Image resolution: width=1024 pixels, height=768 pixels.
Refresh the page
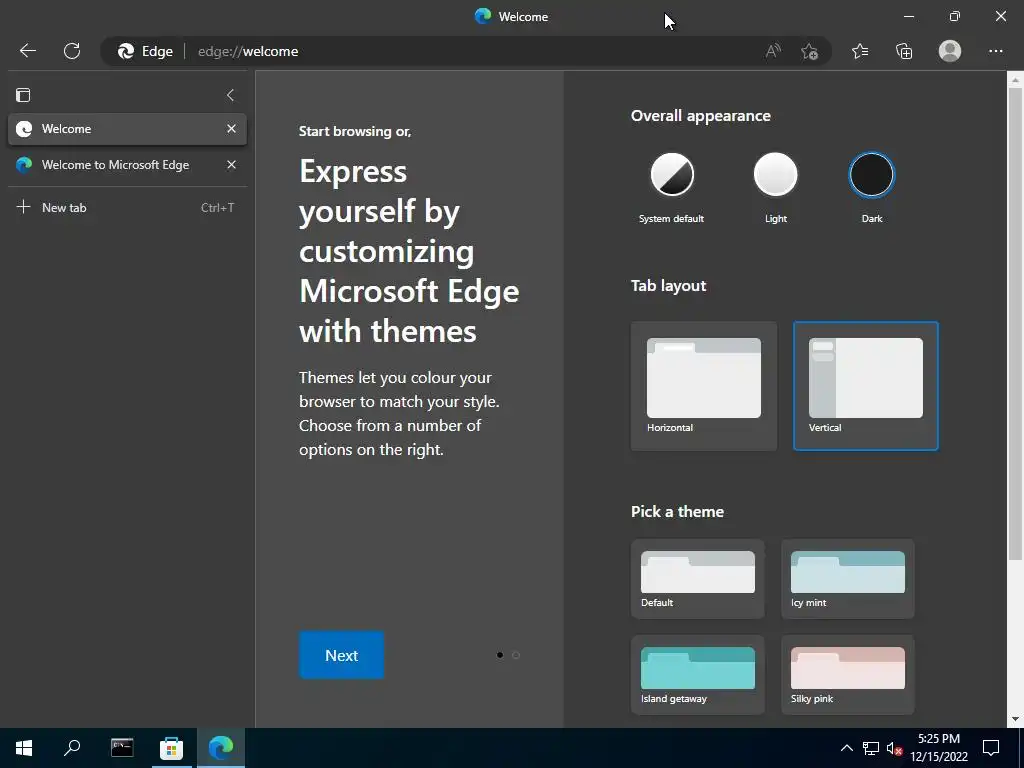pos(72,51)
